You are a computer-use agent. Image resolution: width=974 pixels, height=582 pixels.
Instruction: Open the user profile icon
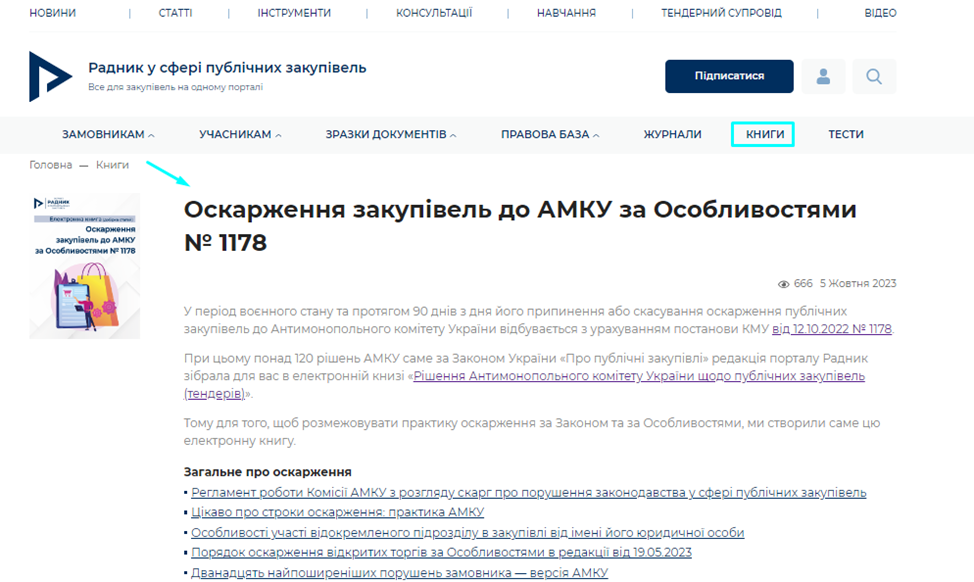[823, 76]
